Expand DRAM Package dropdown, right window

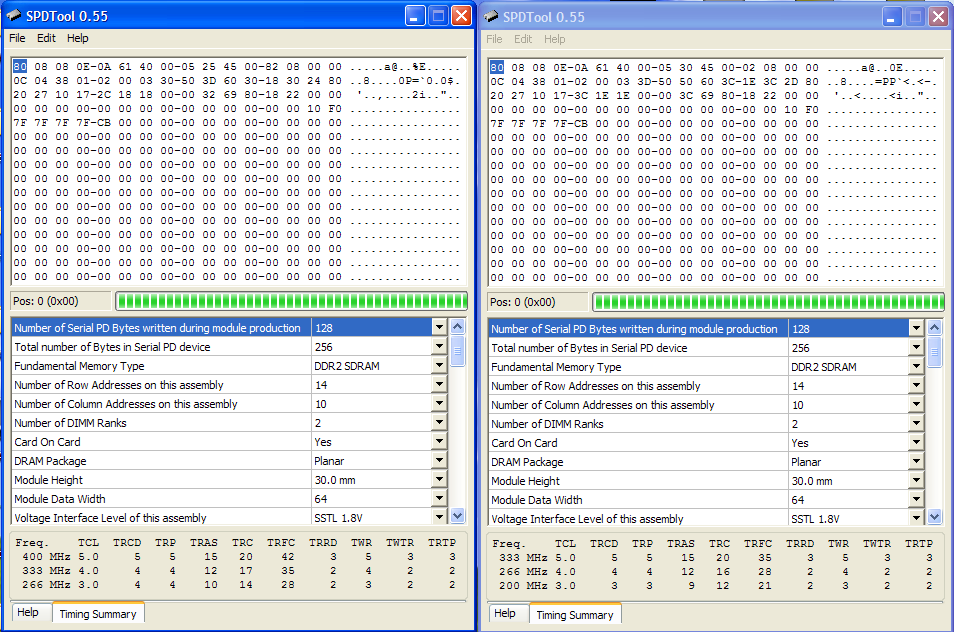[916, 462]
